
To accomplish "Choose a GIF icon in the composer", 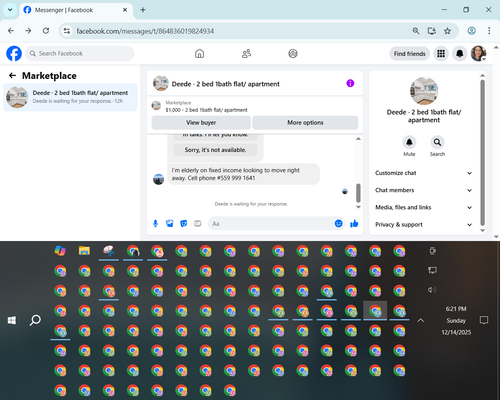I will point(198,224).
